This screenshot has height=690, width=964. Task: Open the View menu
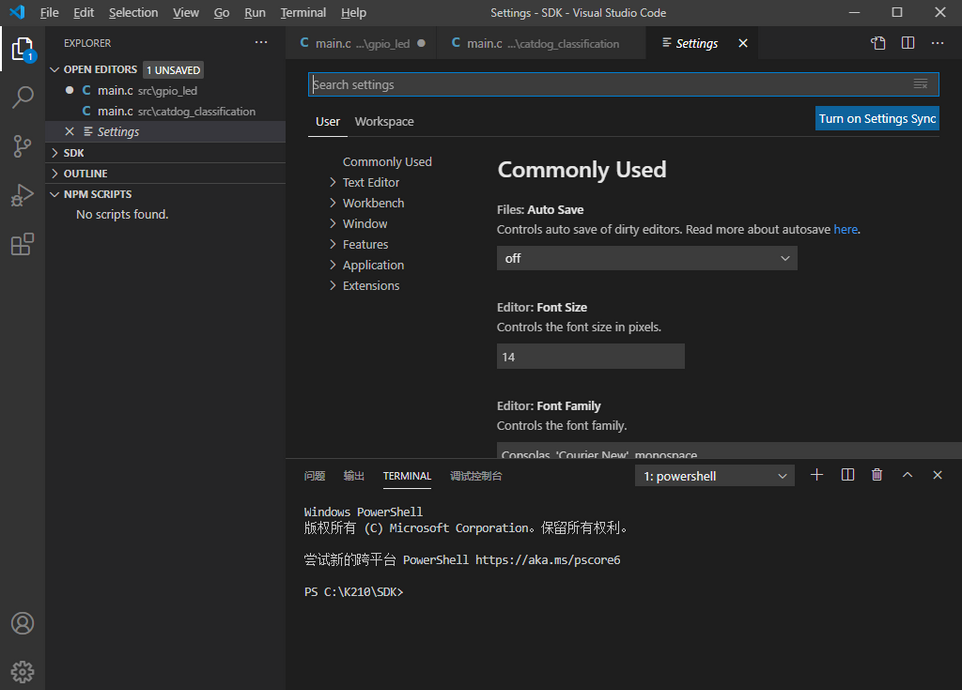point(186,12)
